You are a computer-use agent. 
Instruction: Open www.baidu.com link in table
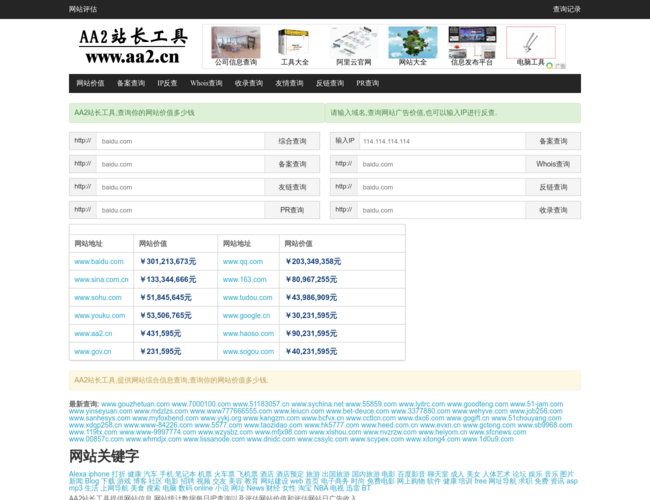(x=99, y=262)
